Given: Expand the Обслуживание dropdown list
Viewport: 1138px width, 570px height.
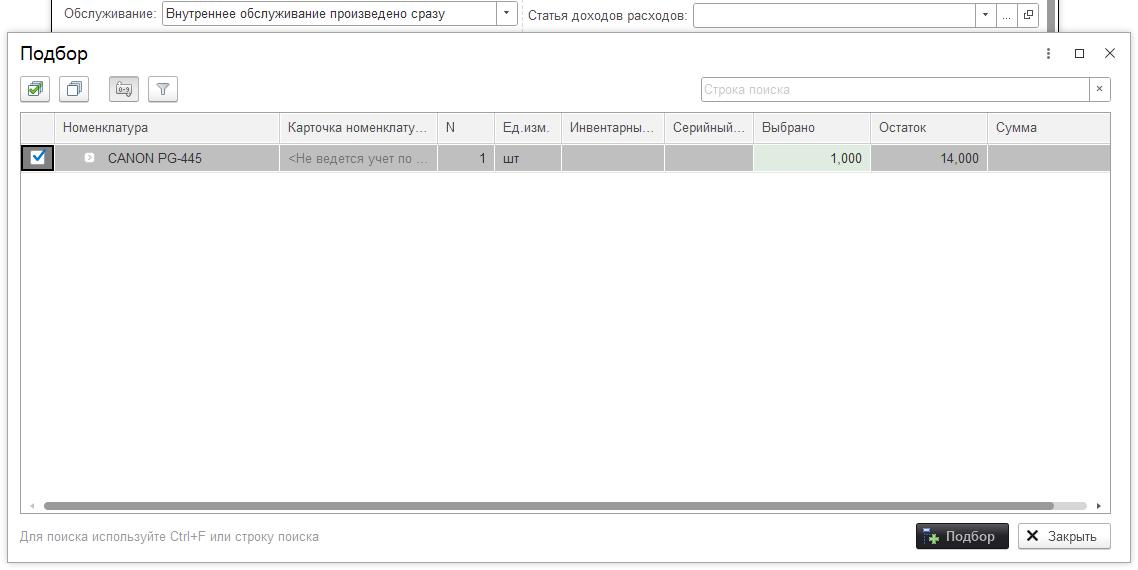Looking at the screenshot, I should tap(507, 14).
